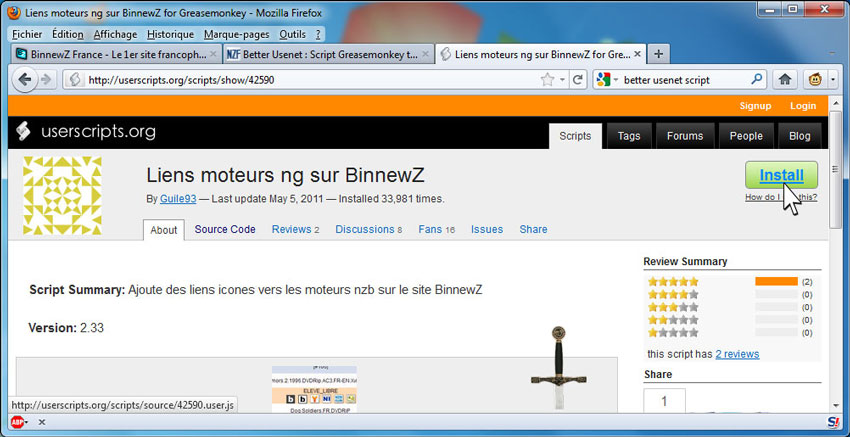850x437 pixels.
Task: Open a new tab with plus button
Action: [x=658, y=54]
